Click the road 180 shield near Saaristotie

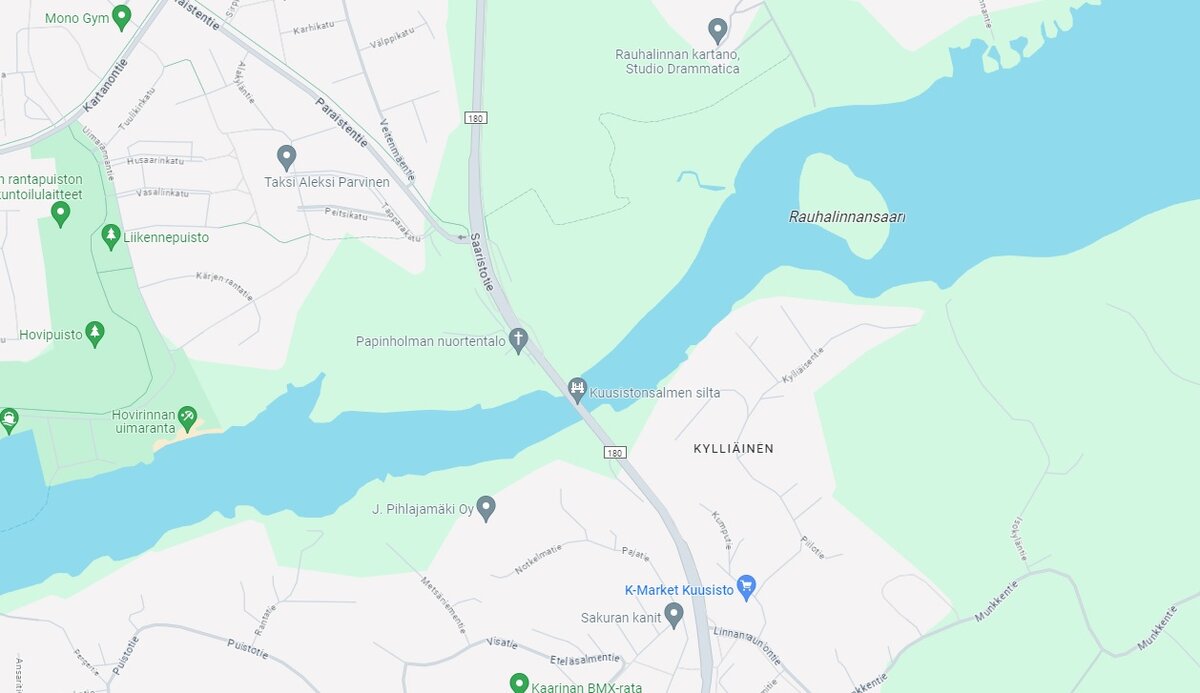click(476, 118)
